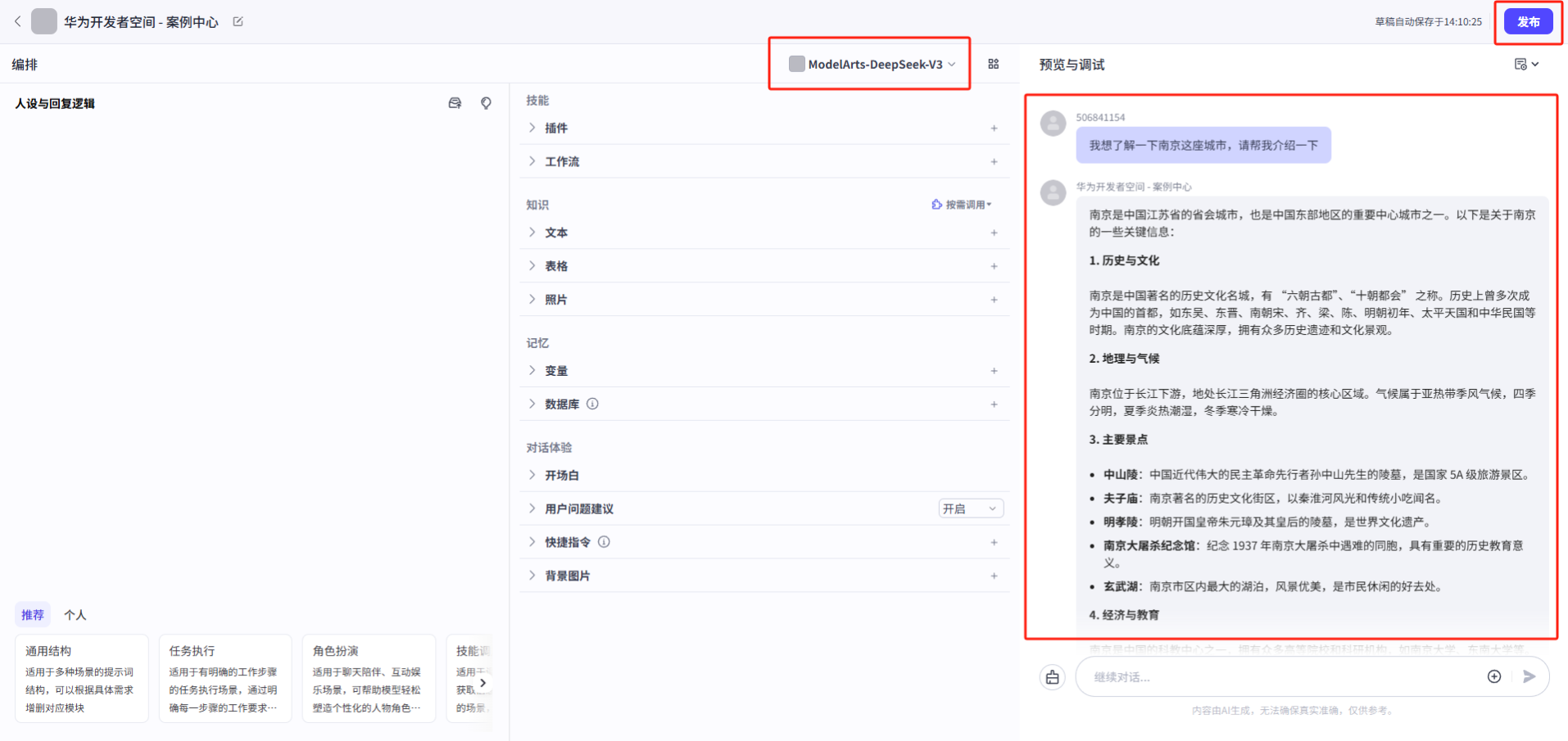This screenshot has height=741, width=1568.
Task: Click the avatar of user 506841154
Action: coord(1053,124)
